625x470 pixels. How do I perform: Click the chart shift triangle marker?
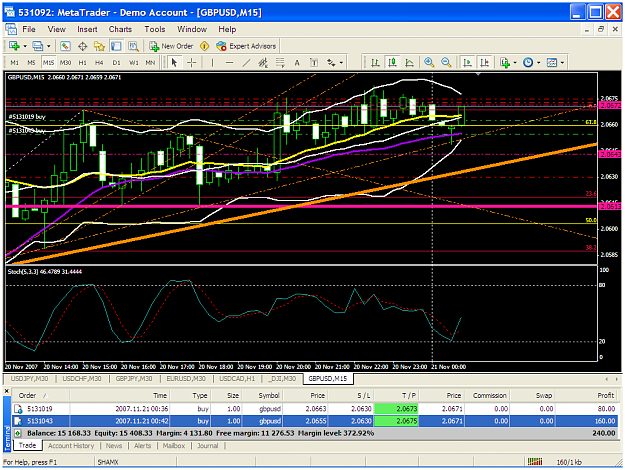[x=478, y=74]
